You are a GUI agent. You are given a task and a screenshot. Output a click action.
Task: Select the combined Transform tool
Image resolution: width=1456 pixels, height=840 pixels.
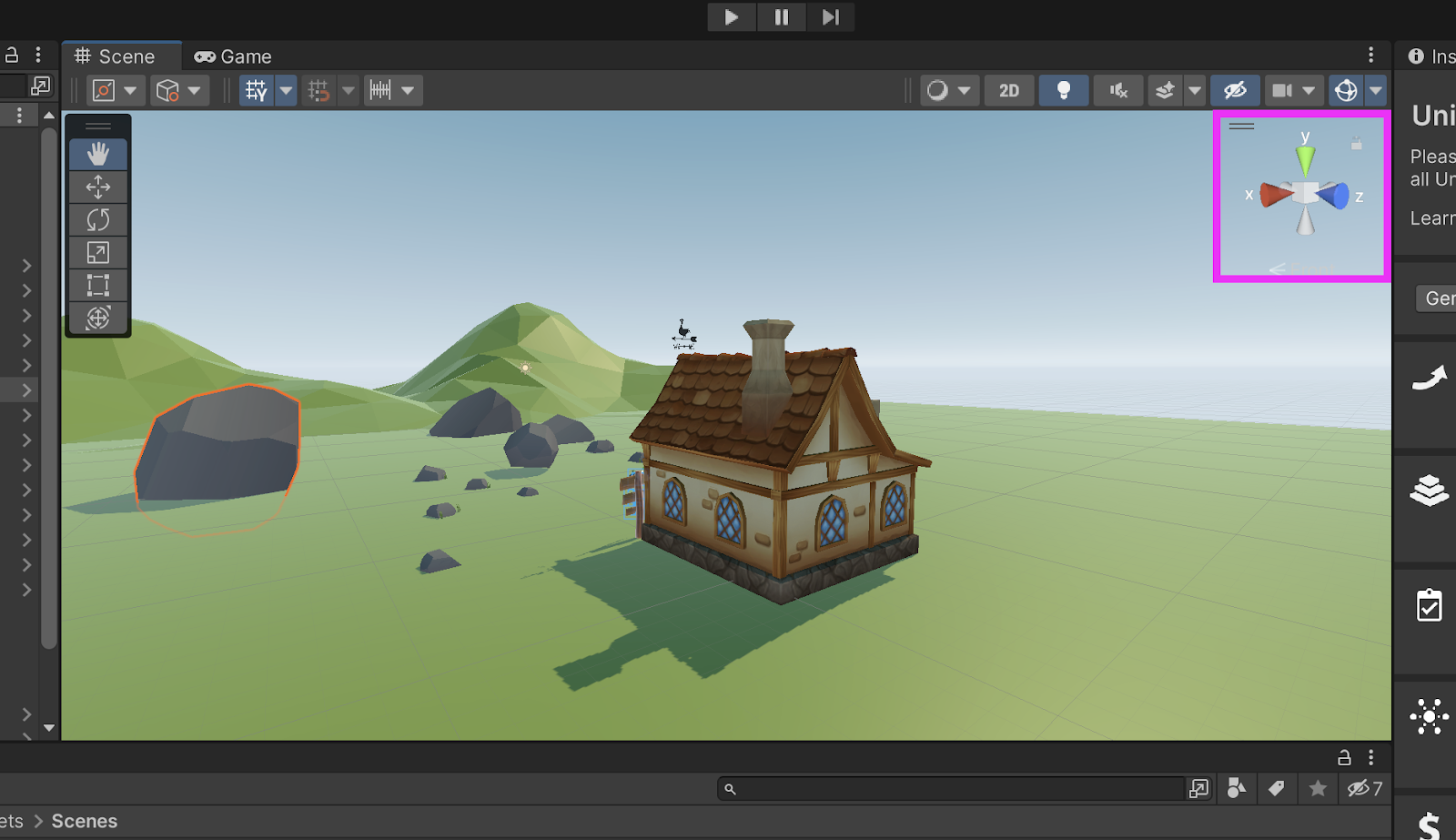click(98, 319)
